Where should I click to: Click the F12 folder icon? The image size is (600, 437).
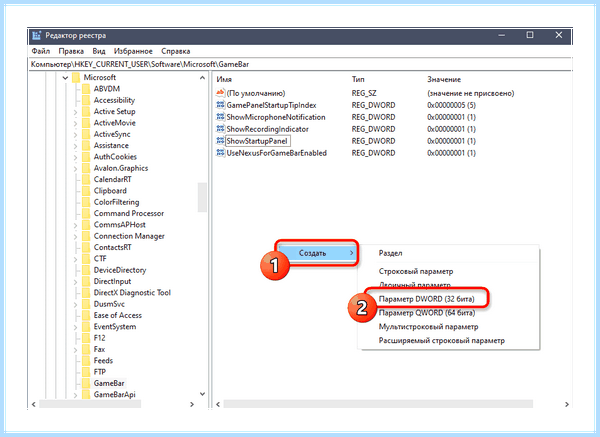[86, 338]
